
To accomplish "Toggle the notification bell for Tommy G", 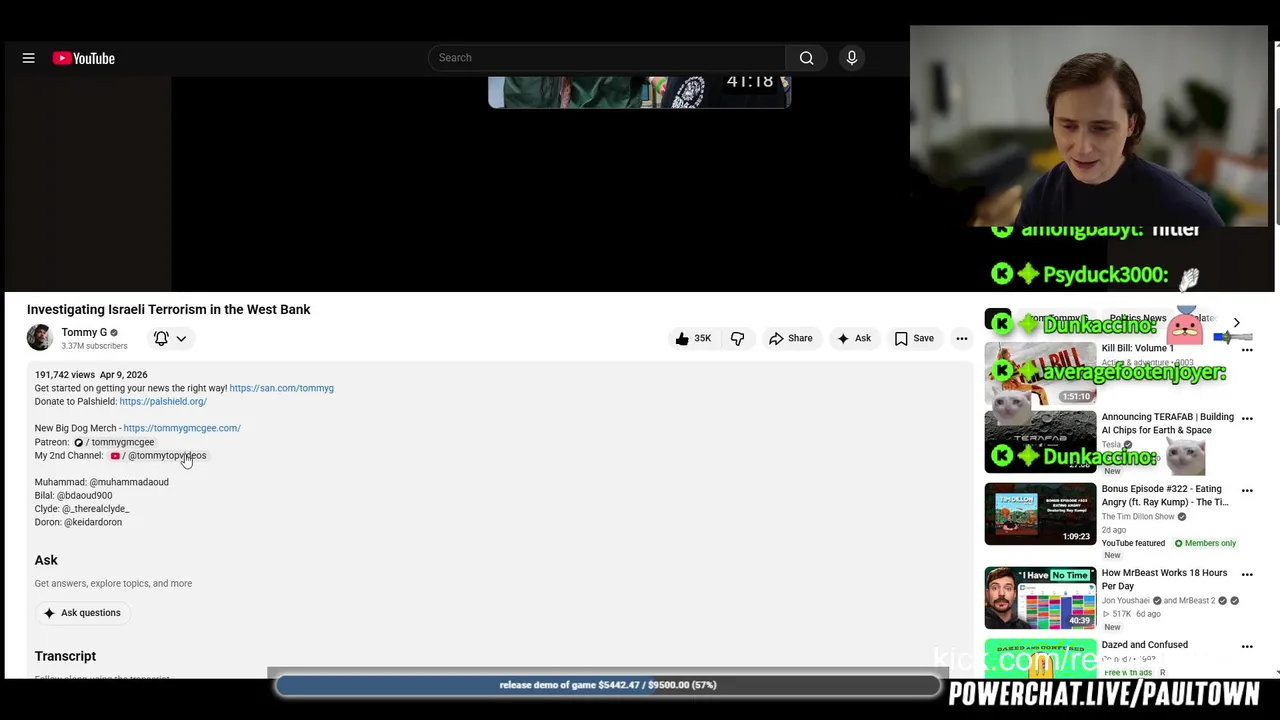I will tap(161, 338).
